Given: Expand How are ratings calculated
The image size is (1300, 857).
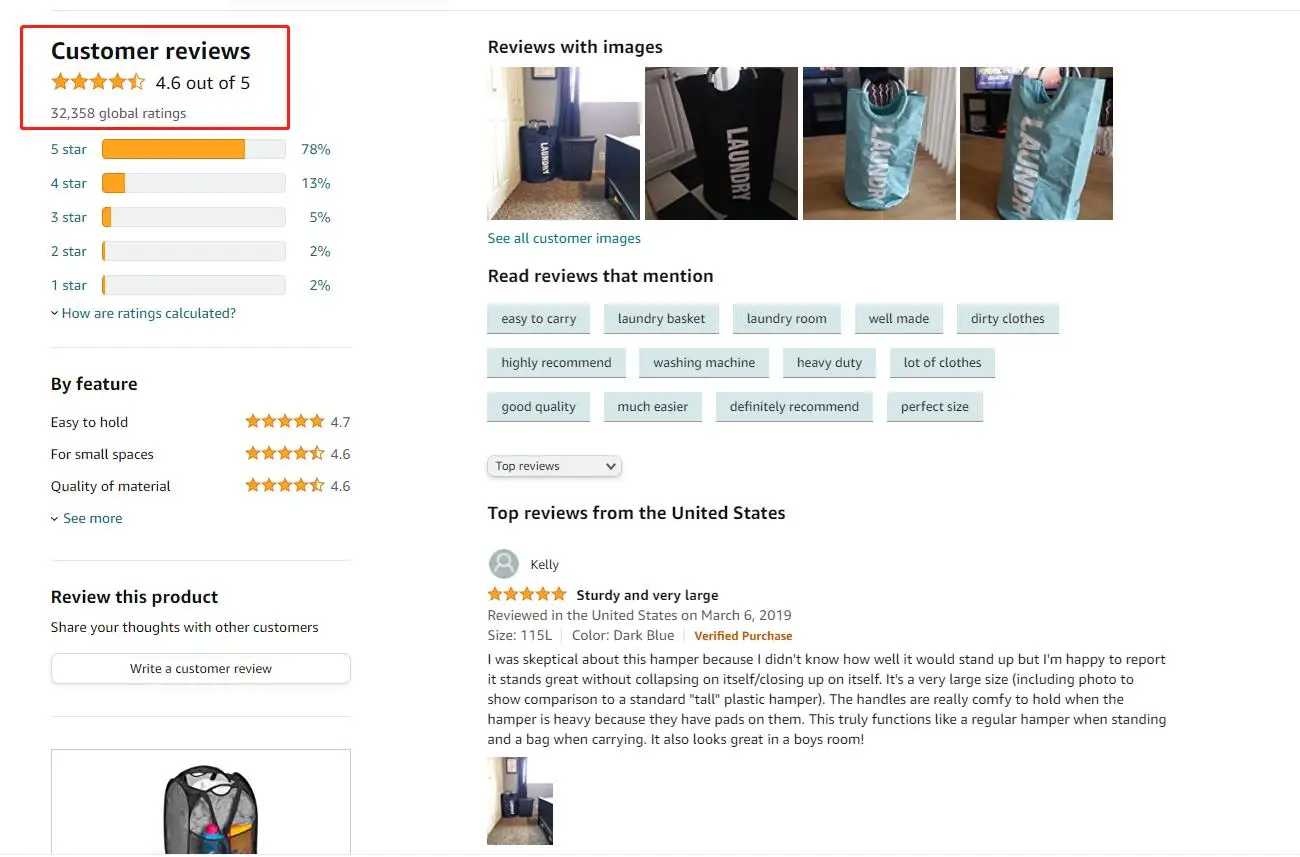Looking at the screenshot, I should click(148, 313).
